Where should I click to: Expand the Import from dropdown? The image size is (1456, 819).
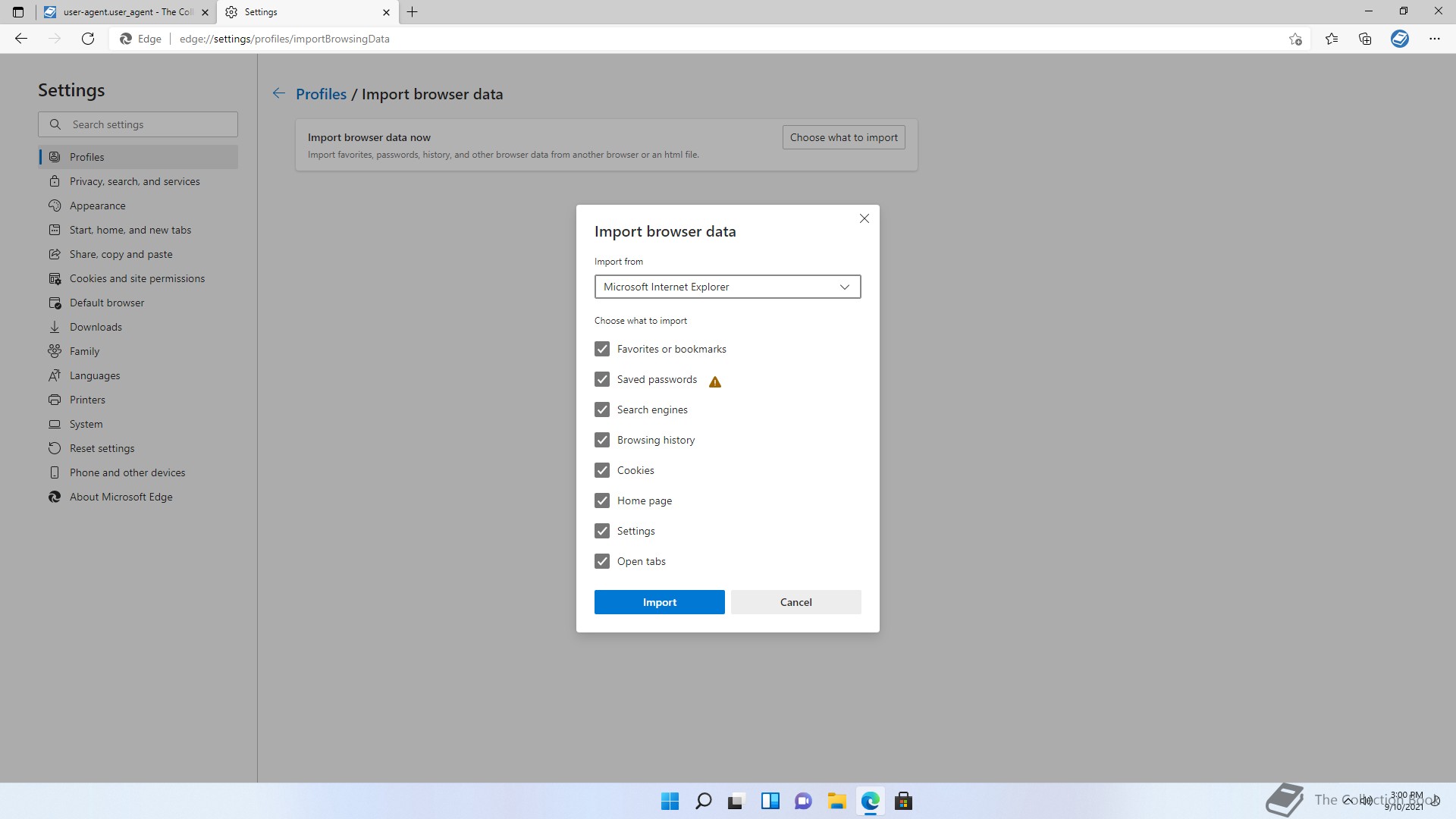click(727, 287)
